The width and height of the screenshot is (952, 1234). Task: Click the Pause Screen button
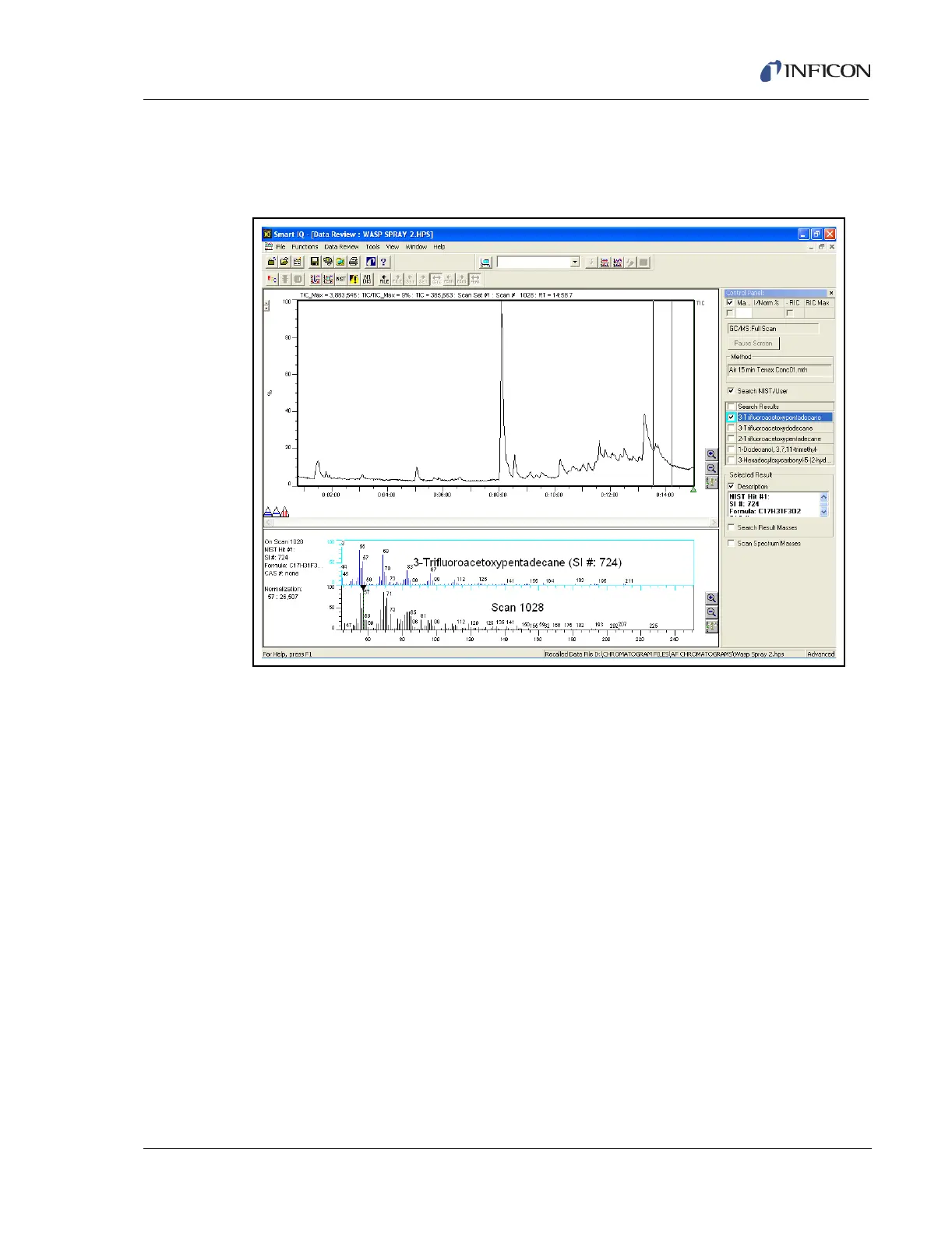coord(753,344)
